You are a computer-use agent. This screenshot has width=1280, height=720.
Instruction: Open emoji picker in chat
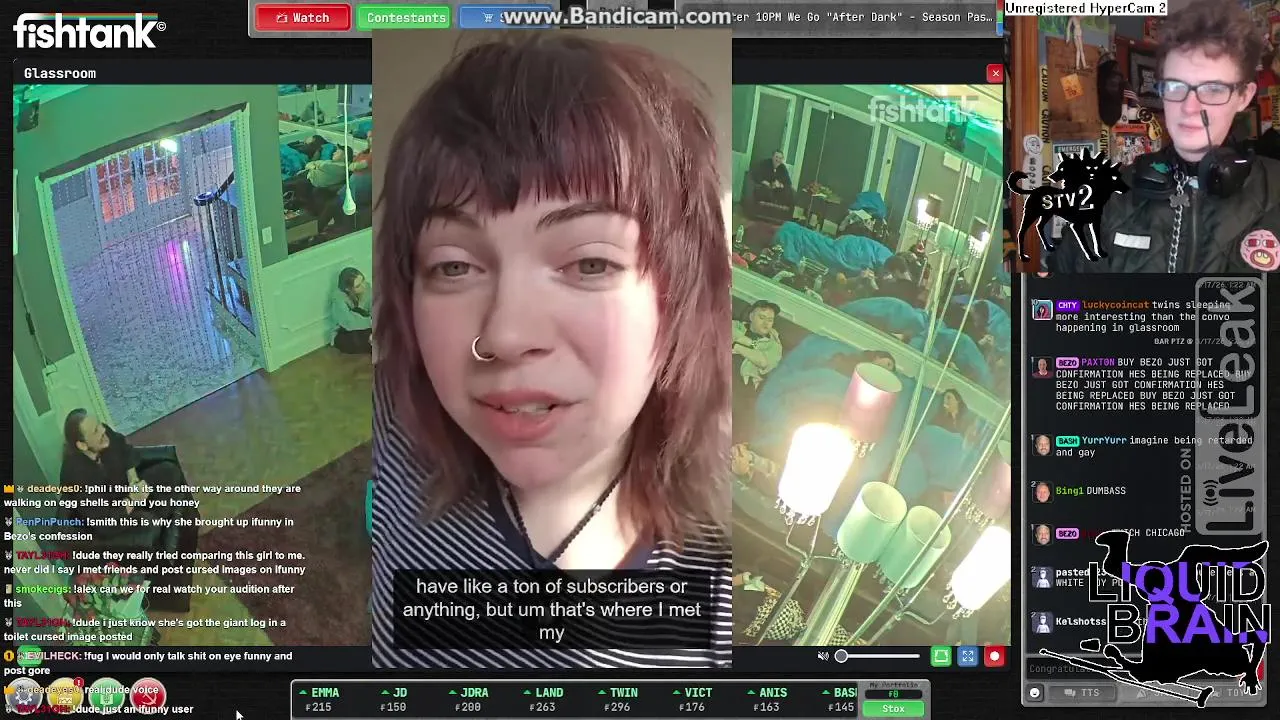1035,693
